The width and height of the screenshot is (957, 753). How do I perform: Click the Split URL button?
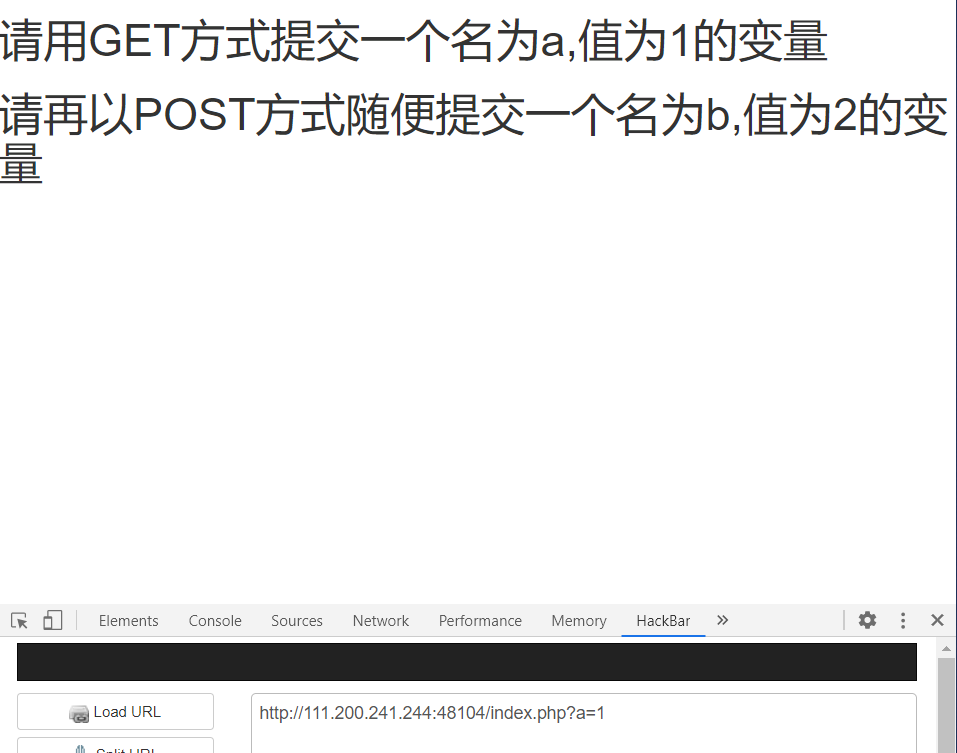coord(115,746)
